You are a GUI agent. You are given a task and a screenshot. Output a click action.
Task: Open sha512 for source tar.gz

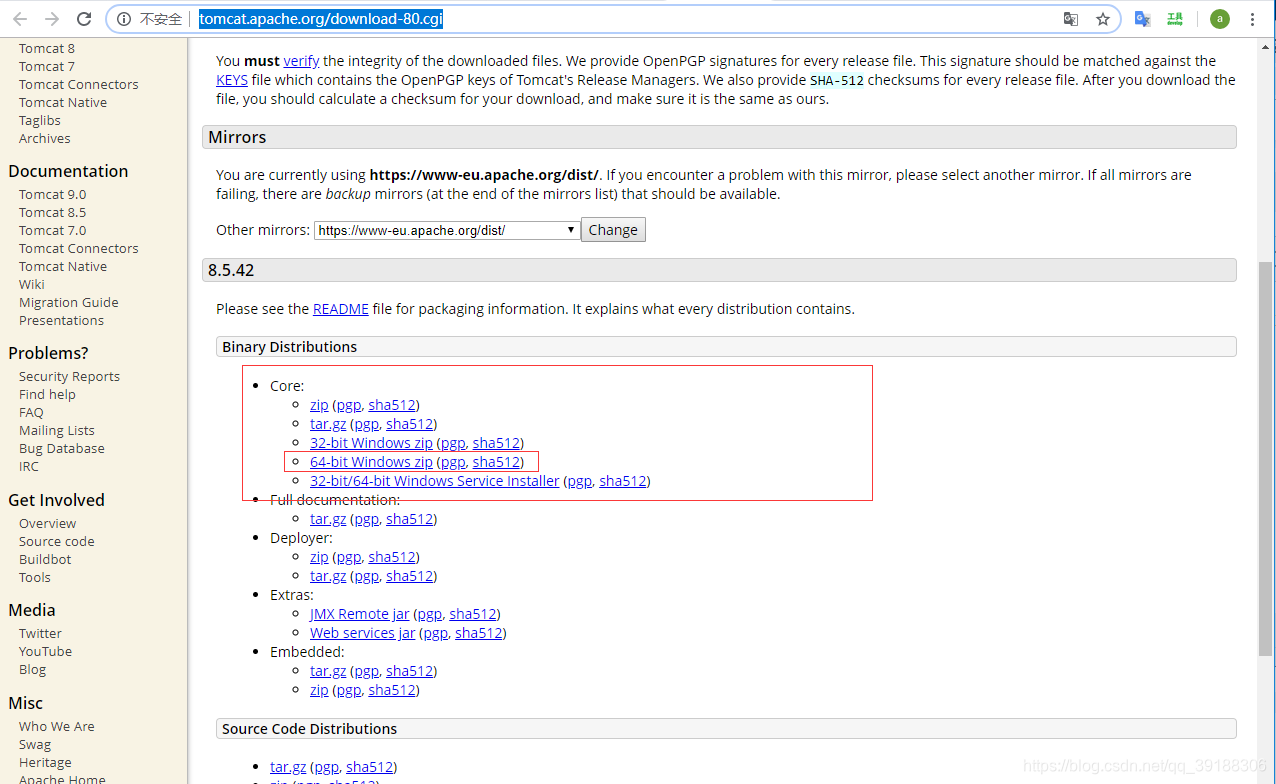click(369, 767)
